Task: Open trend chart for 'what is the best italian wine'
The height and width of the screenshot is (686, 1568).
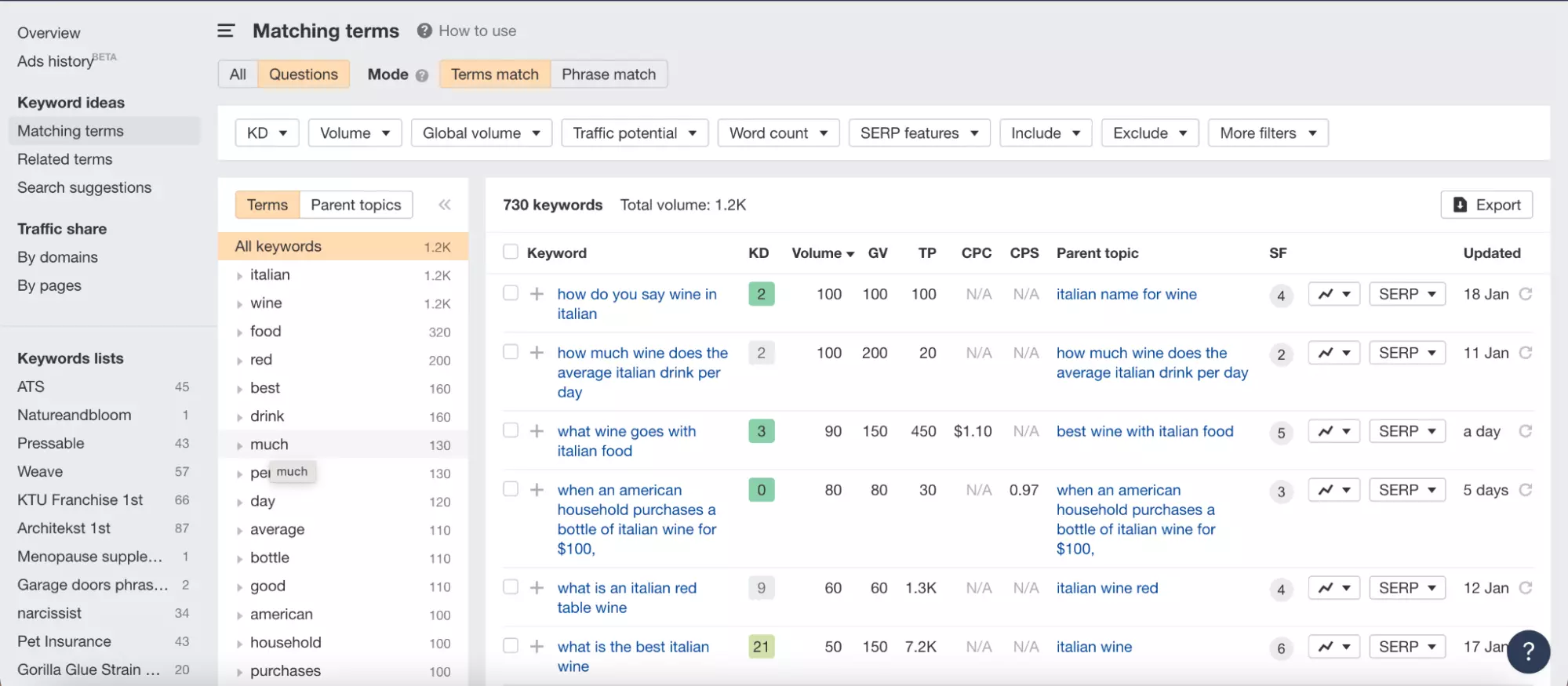Action: pos(1333,647)
